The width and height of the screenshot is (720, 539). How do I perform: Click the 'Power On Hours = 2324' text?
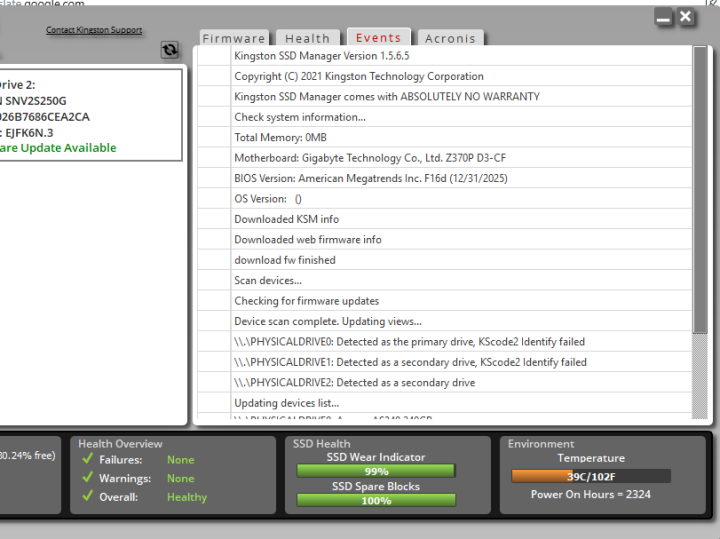(x=591, y=494)
